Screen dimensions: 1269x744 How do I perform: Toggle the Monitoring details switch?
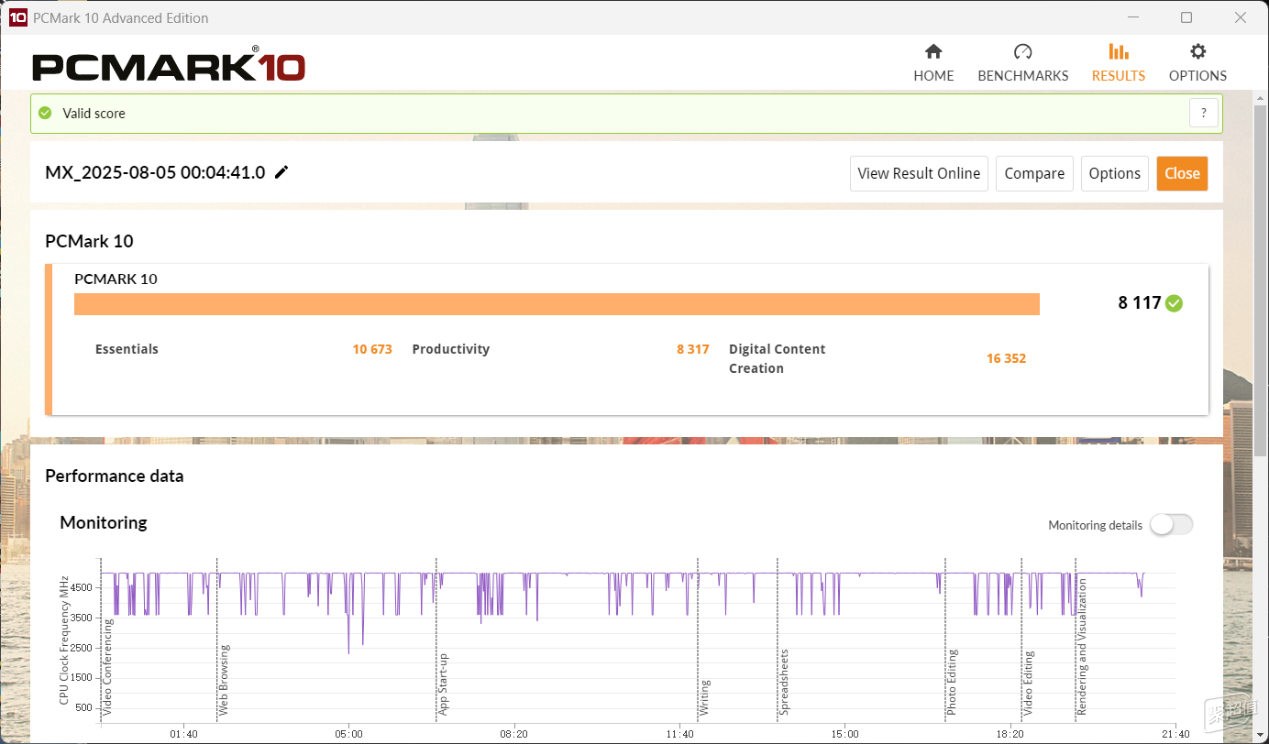tap(1171, 525)
